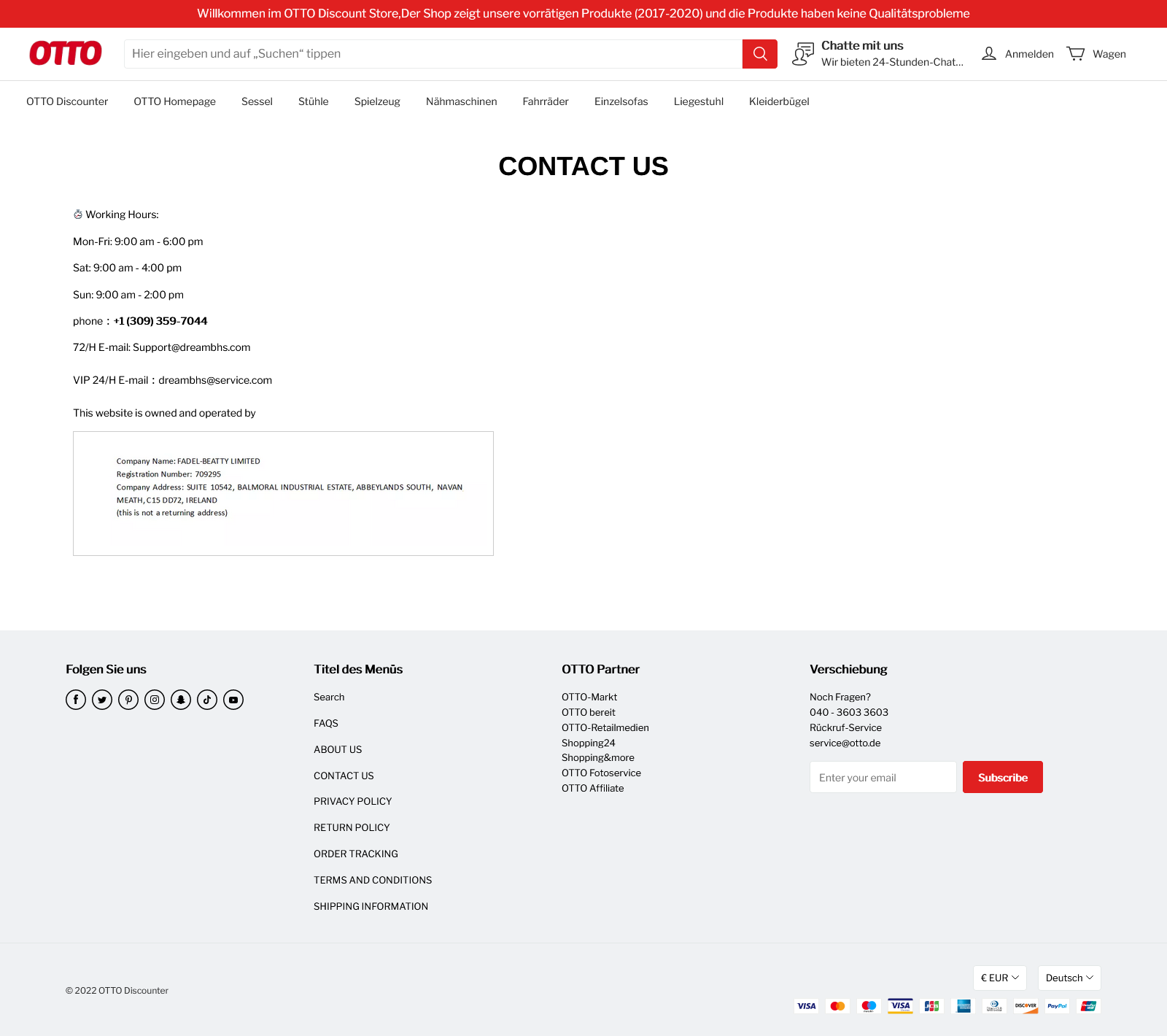Click the Subscribe button
This screenshot has width=1167, height=1036.
[x=1003, y=777]
